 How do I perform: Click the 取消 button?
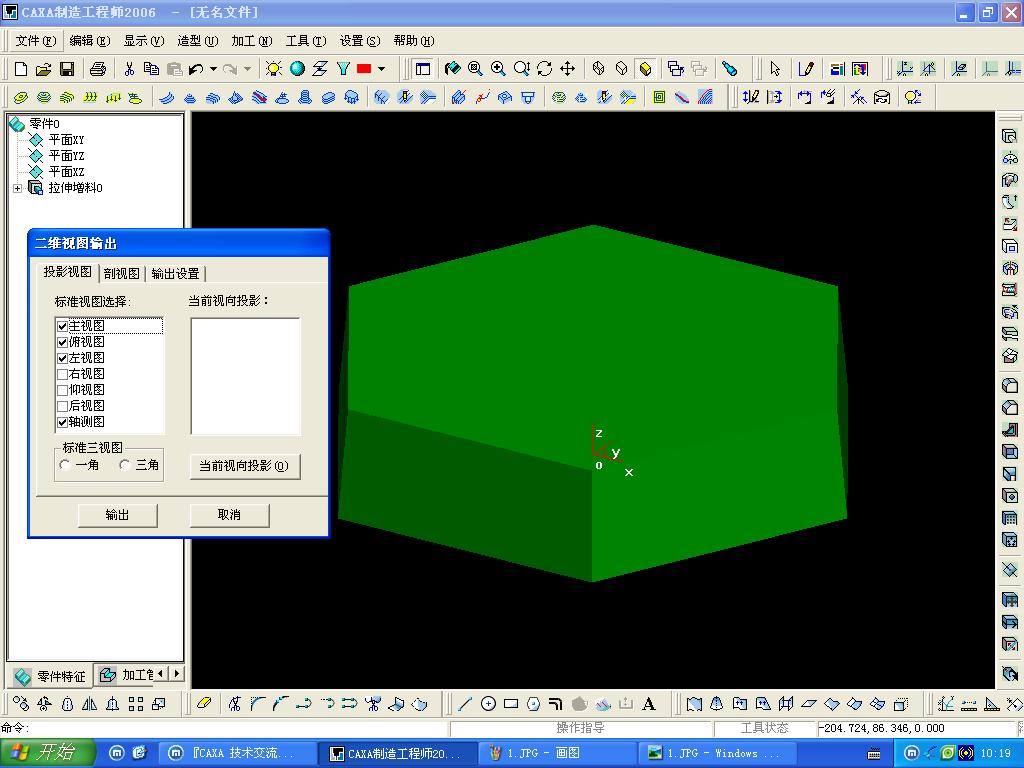229,515
